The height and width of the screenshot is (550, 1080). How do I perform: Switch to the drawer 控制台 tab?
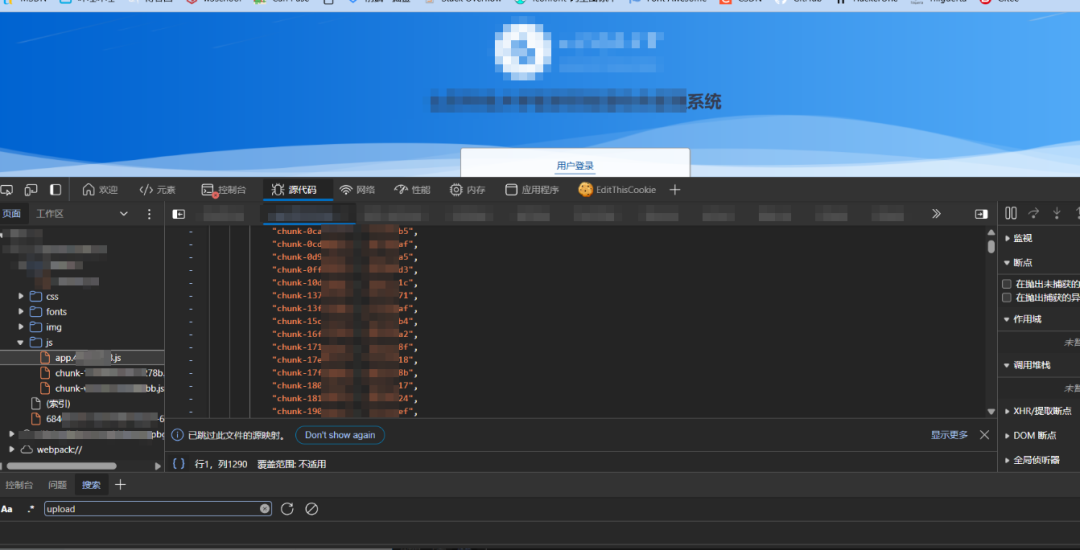coord(19,485)
